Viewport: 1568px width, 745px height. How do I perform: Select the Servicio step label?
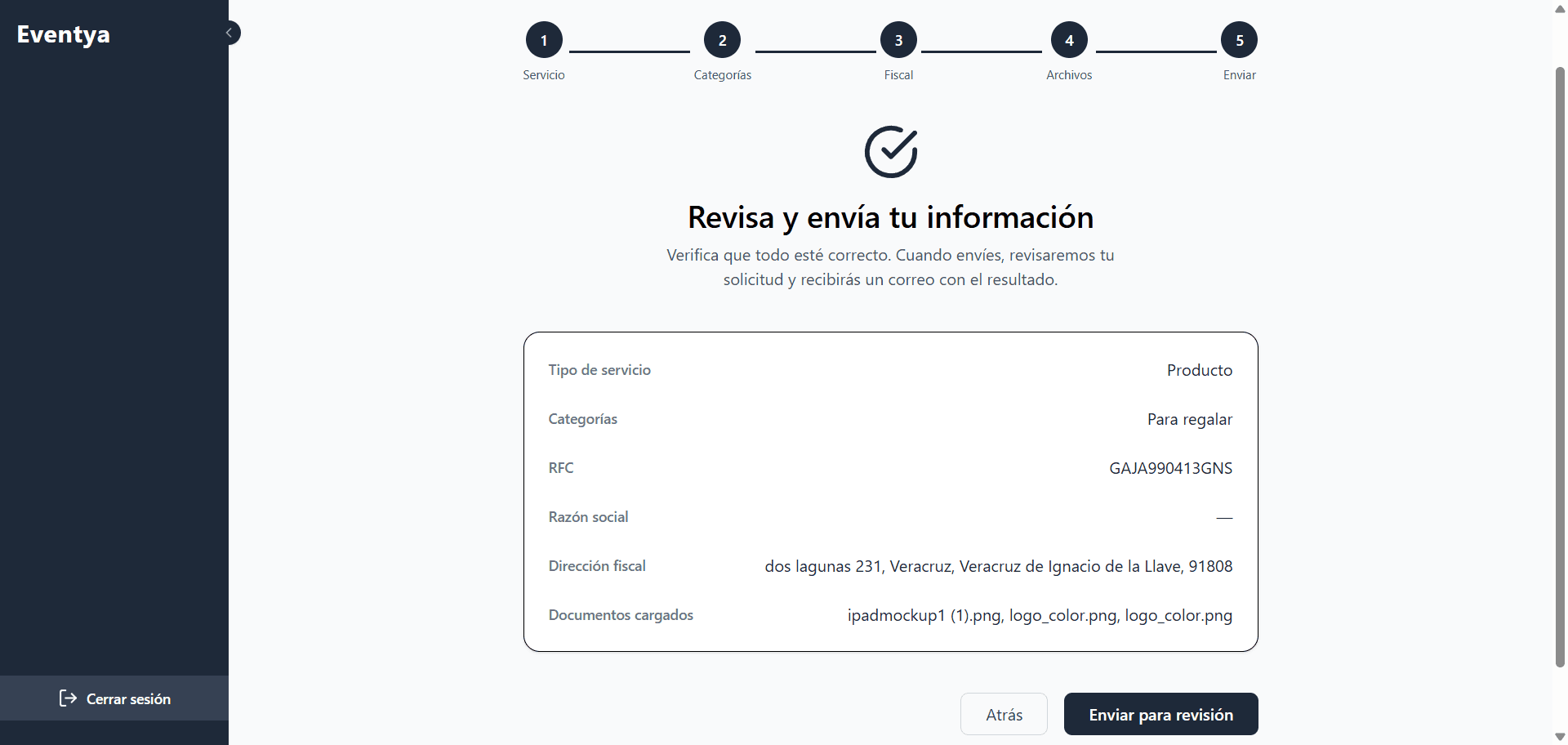click(543, 74)
